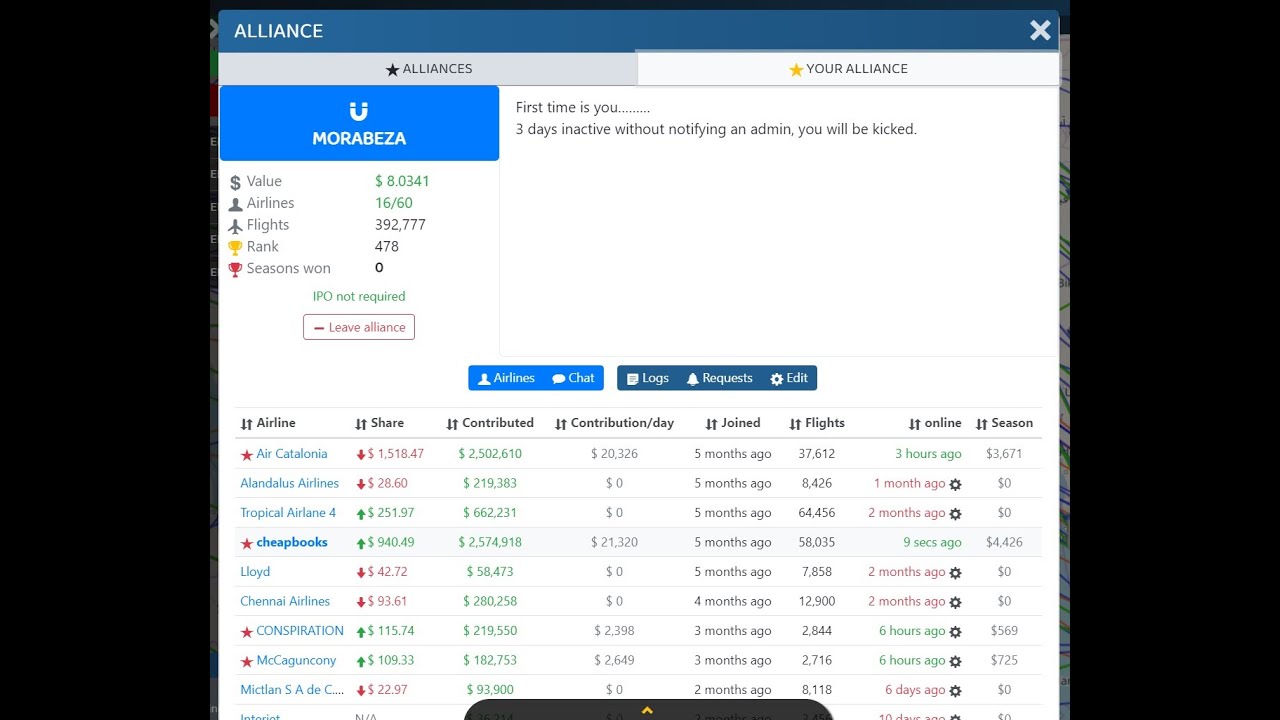
Task: Sort the table by Share column
Action: [380, 423]
